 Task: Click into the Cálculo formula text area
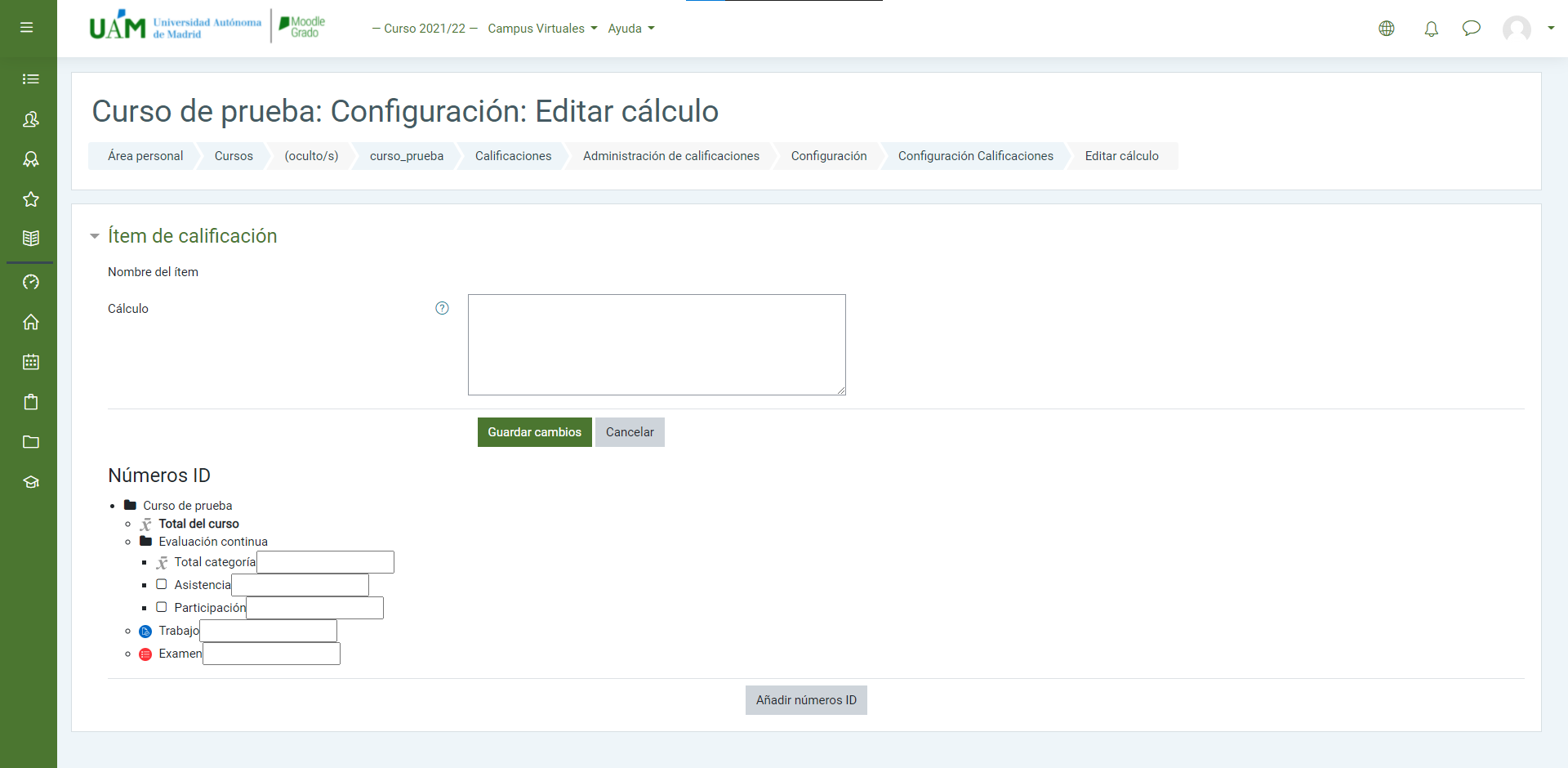[x=657, y=345]
